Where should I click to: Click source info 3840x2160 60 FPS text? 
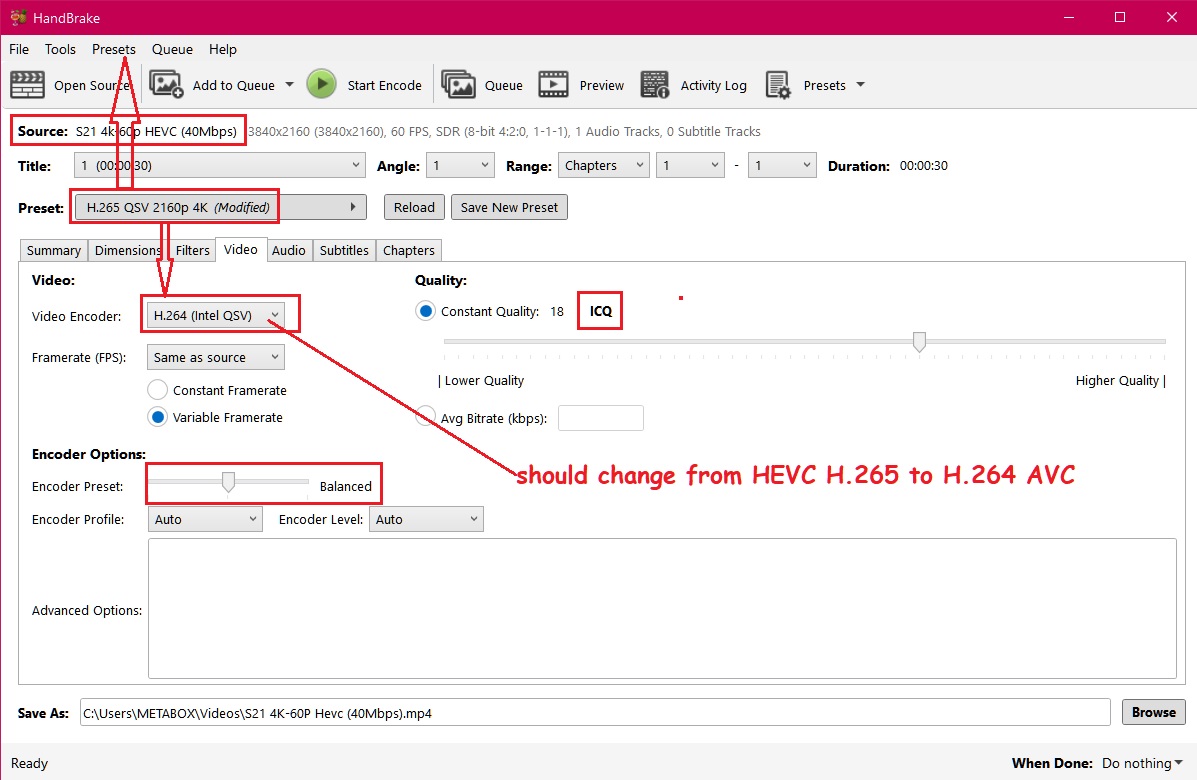[504, 131]
